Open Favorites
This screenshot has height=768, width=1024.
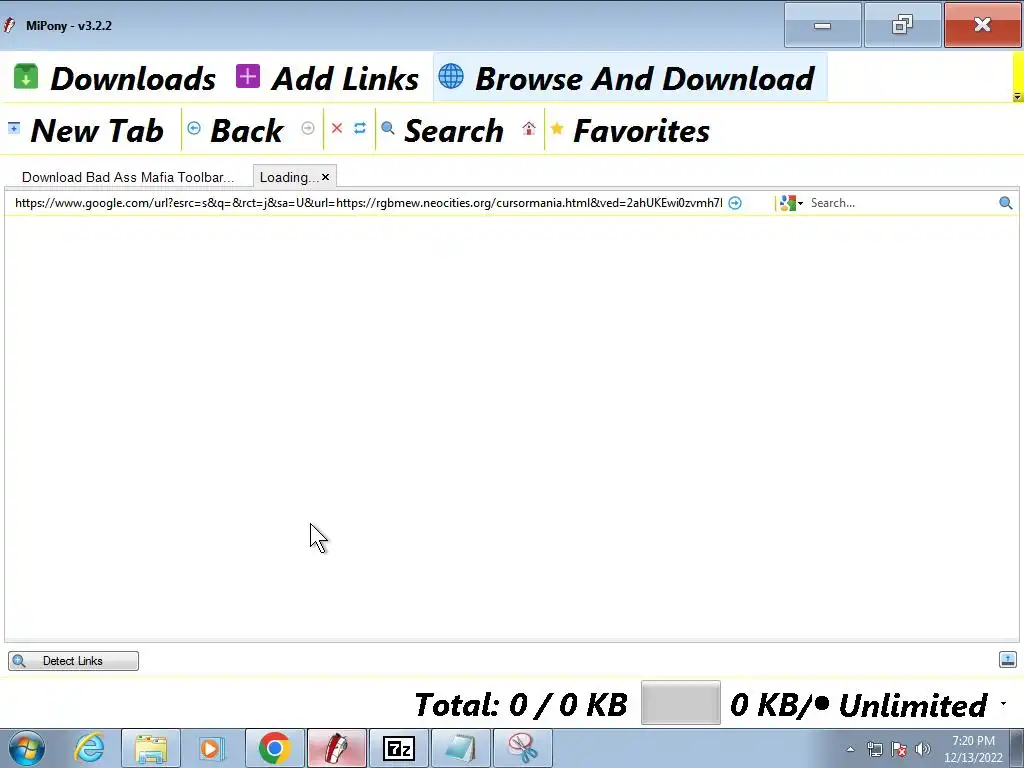(630, 130)
